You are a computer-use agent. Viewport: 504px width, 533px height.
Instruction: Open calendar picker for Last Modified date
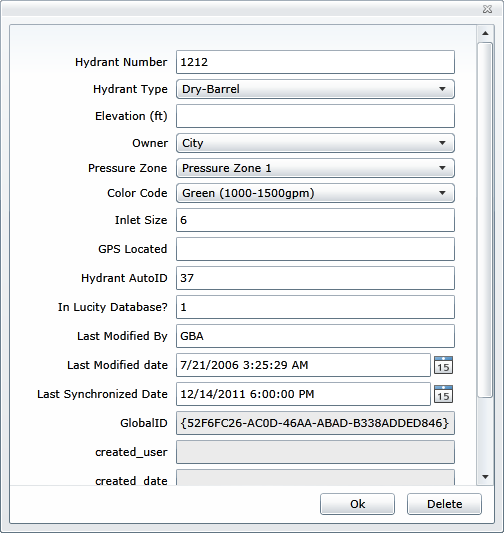[x=444, y=365]
